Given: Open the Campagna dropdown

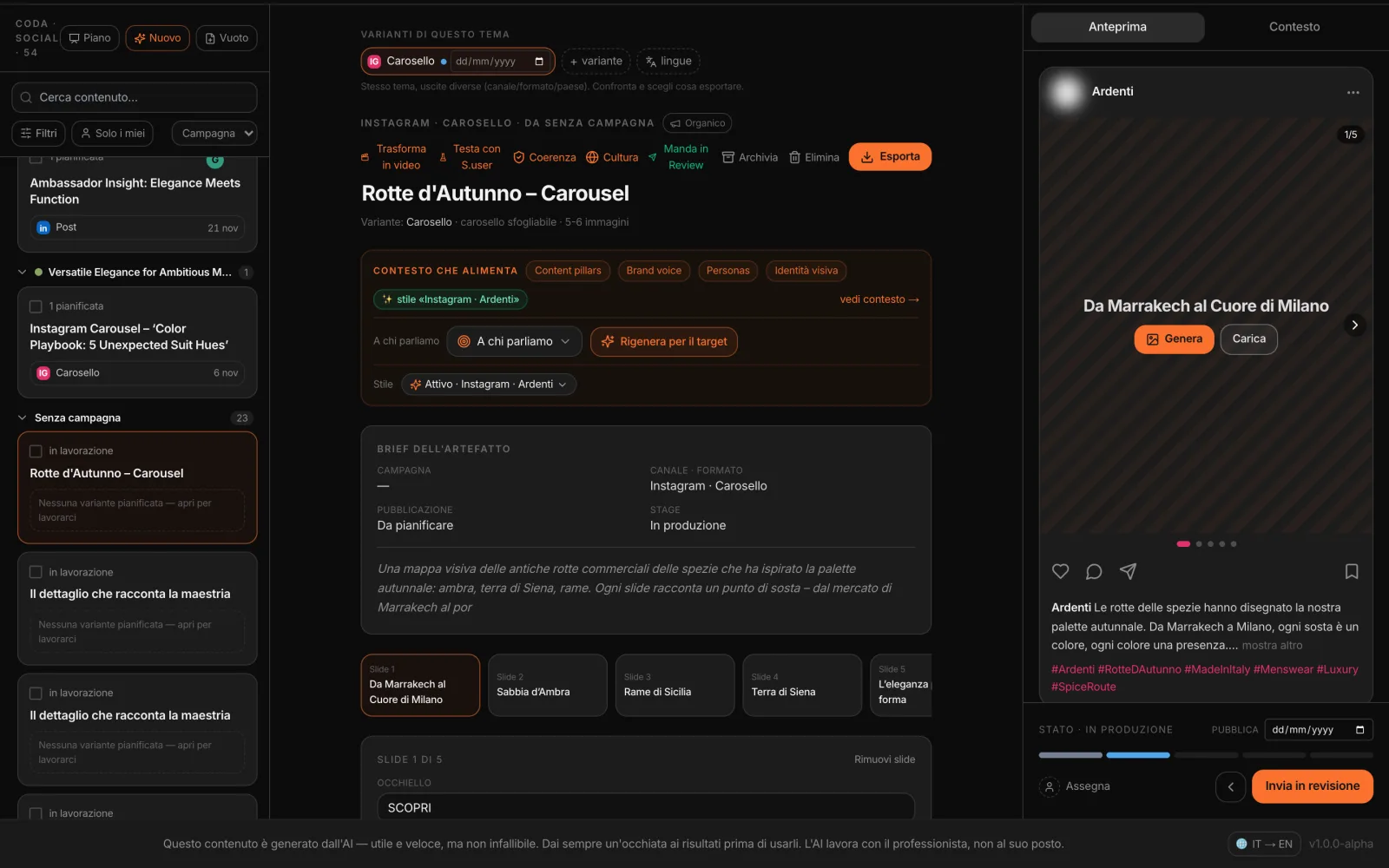Looking at the screenshot, I should (214, 133).
